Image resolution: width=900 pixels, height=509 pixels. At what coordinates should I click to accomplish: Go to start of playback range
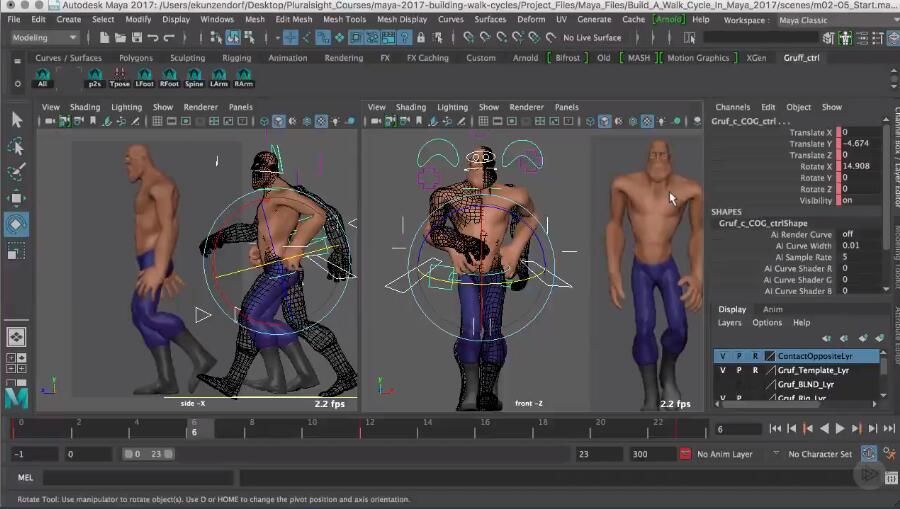point(775,429)
